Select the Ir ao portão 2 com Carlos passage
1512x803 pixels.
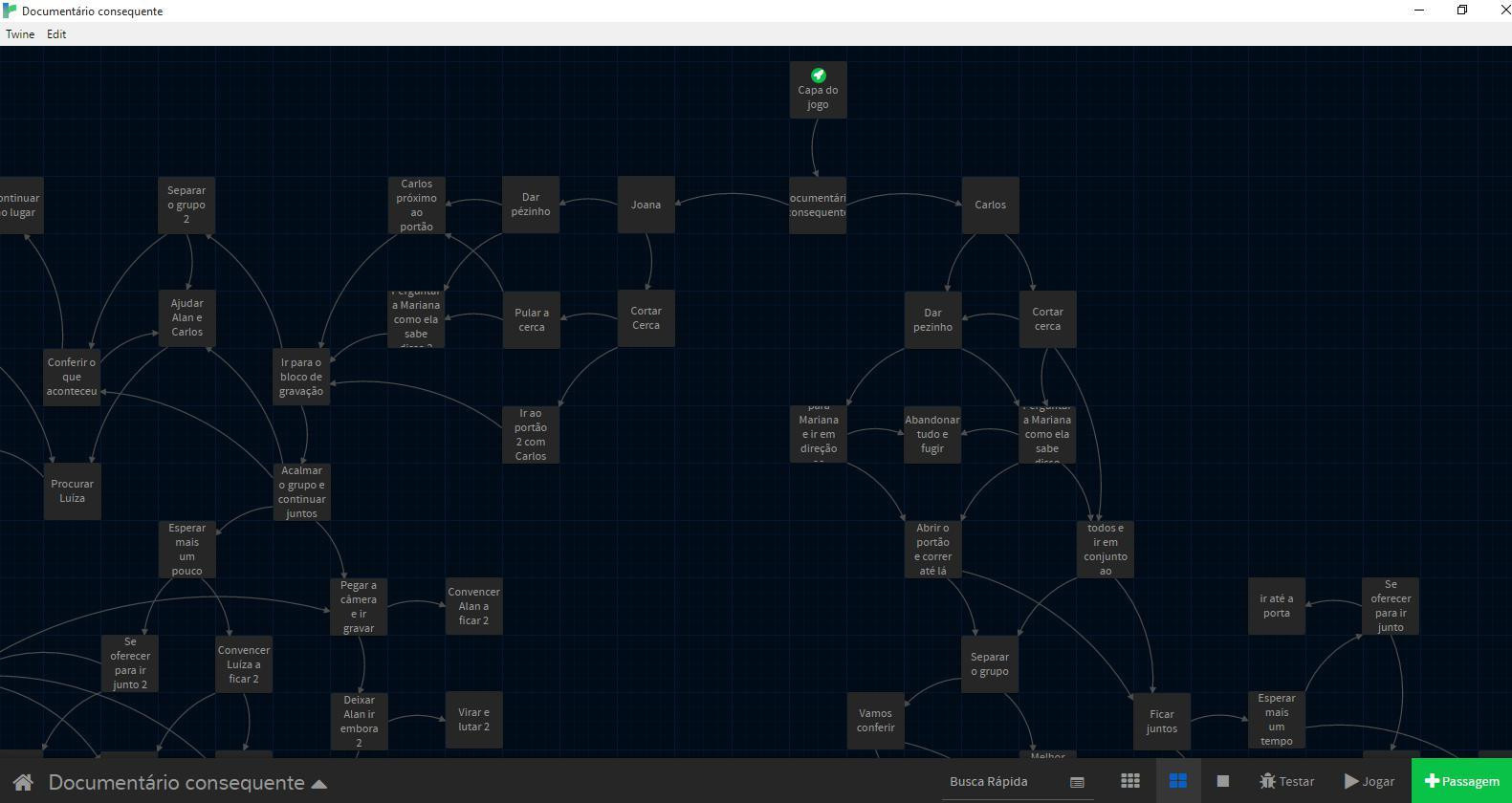[x=531, y=434]
